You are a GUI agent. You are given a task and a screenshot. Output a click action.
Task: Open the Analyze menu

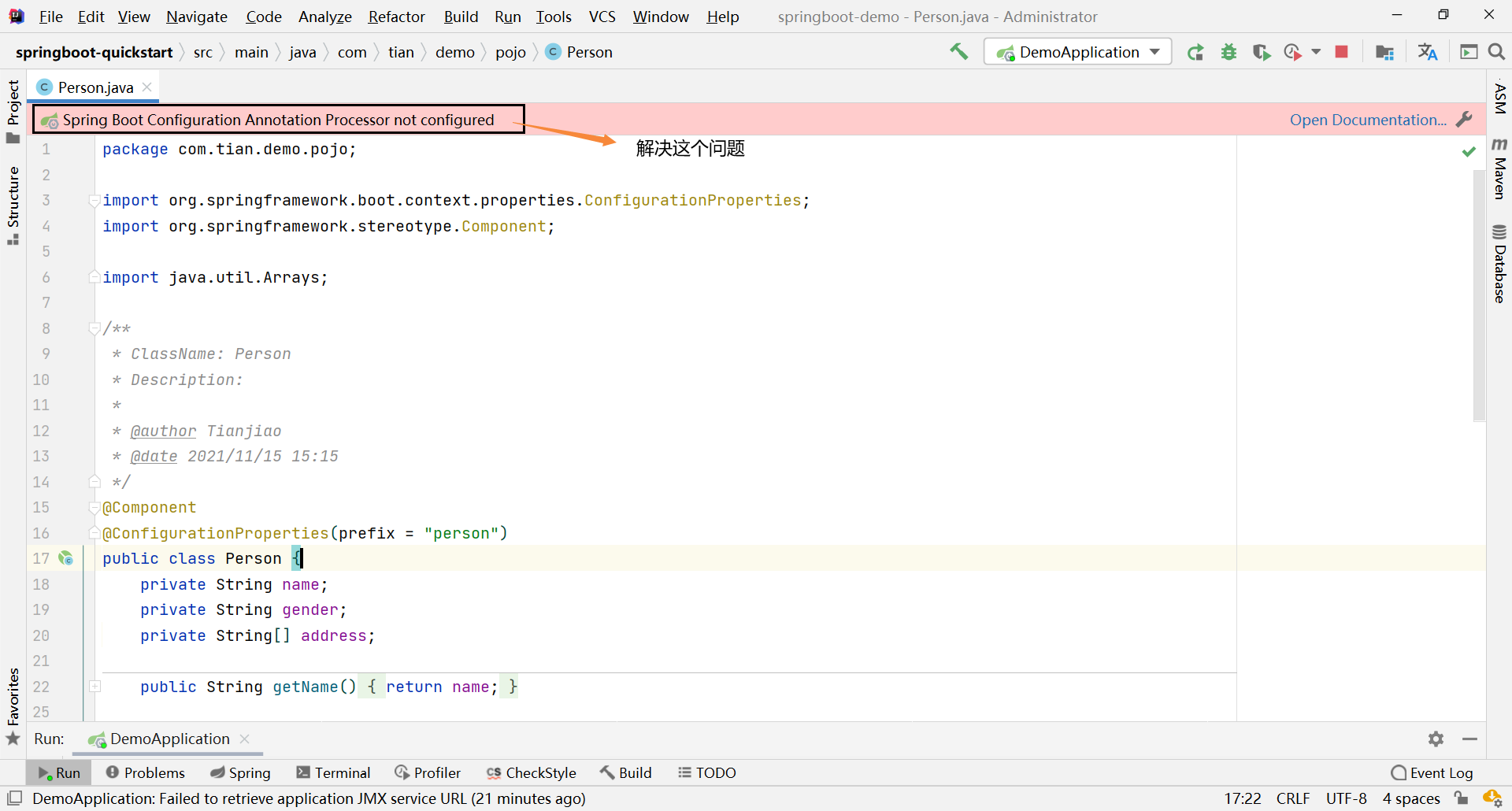point(324,17)
